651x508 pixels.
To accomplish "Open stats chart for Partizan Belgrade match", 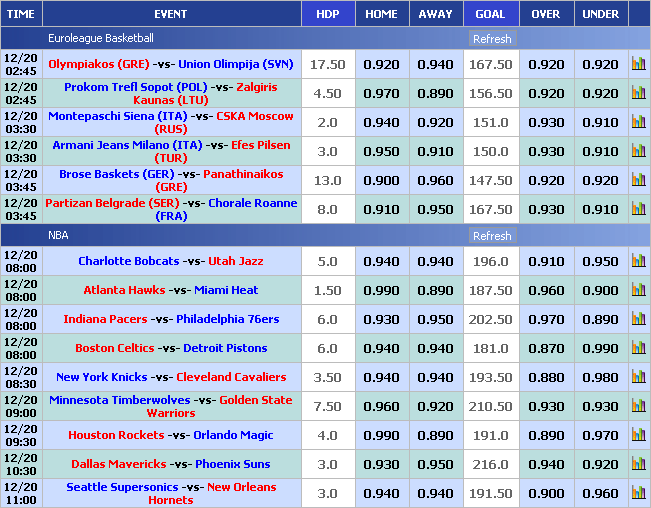I will pos(638,209).
